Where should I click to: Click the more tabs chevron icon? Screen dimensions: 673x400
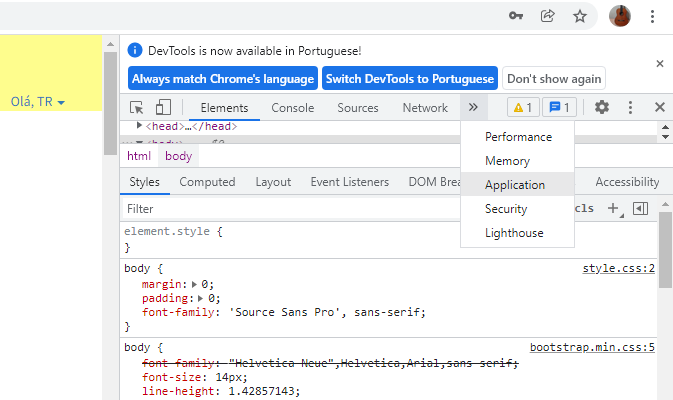click(473, 107)
